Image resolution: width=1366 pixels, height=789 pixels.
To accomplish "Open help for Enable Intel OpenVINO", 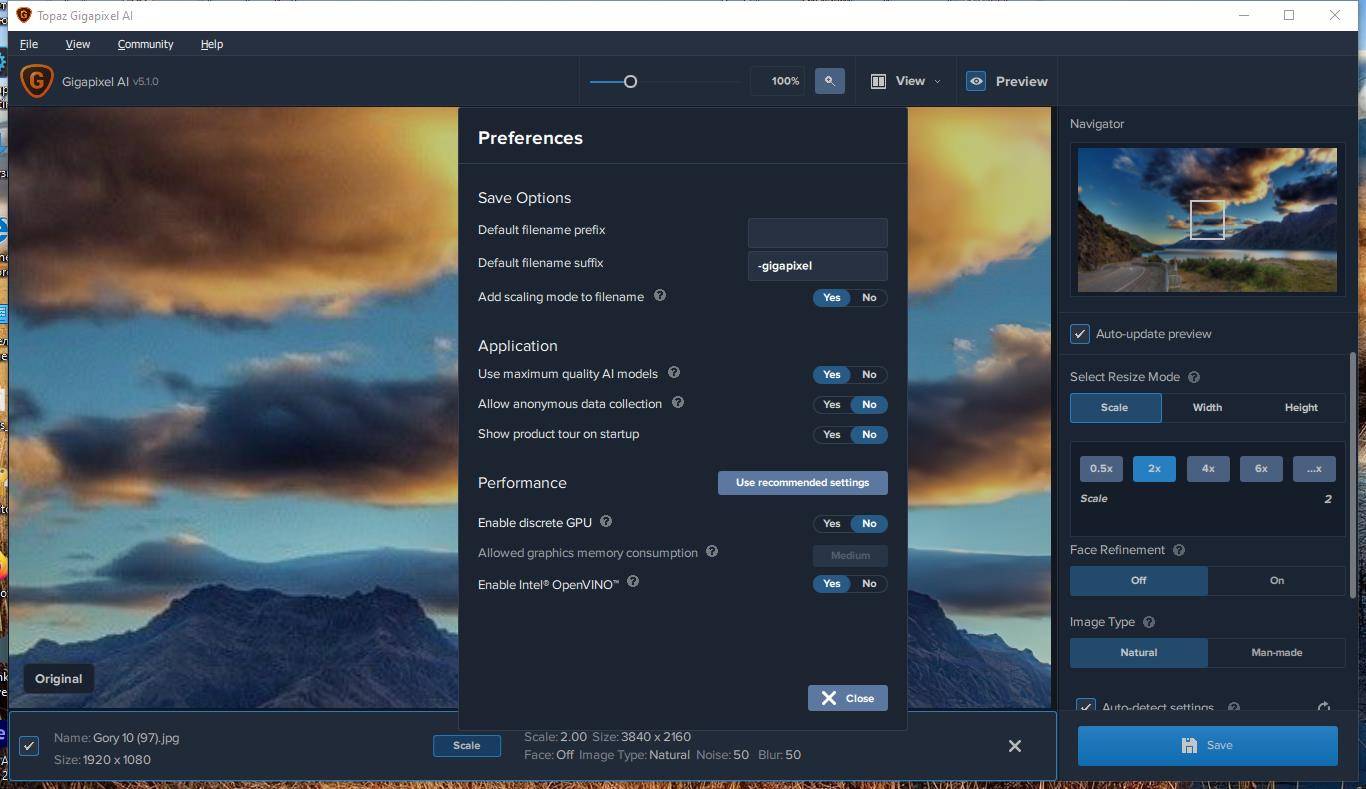I will coord(633,581).
